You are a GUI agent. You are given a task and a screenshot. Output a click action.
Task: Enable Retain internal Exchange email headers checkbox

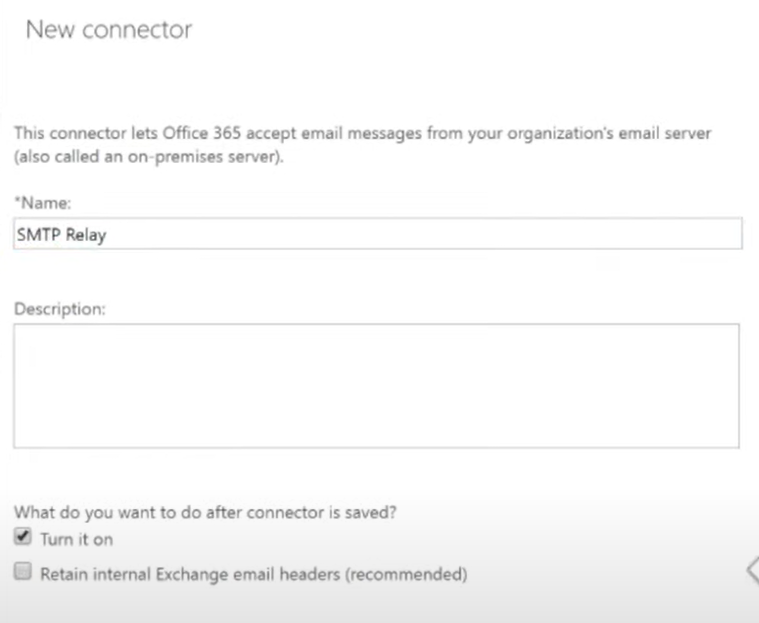click(x=23, y=571)
